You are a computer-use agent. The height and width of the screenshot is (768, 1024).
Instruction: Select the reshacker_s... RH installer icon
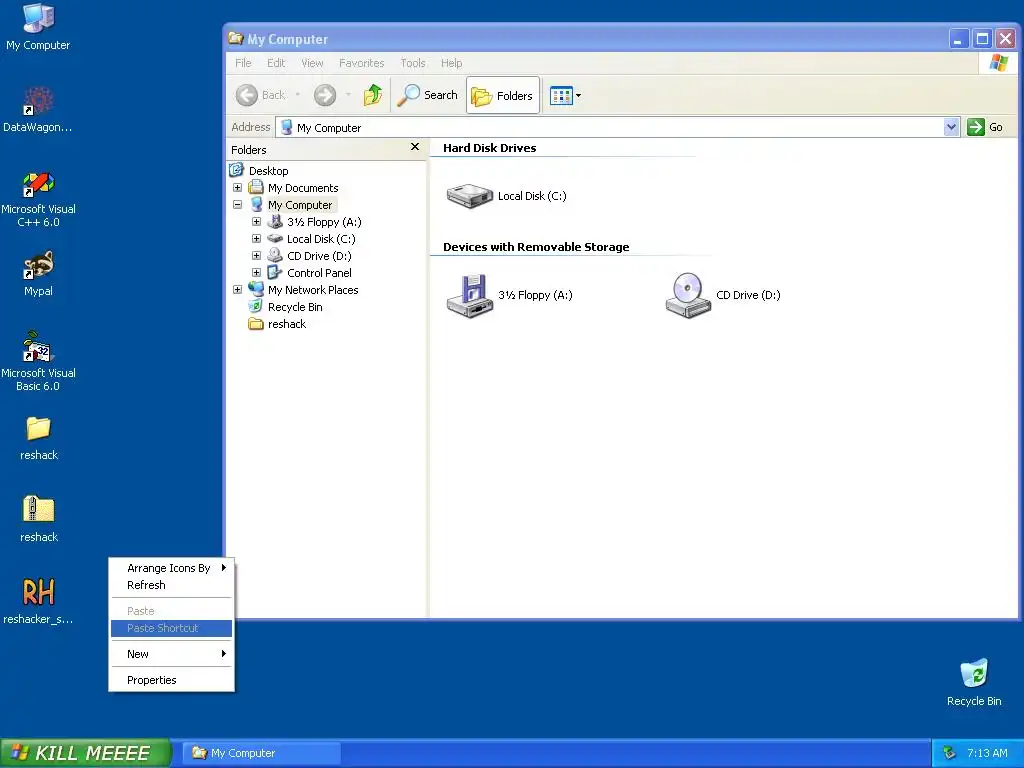(x=38, y=601)
